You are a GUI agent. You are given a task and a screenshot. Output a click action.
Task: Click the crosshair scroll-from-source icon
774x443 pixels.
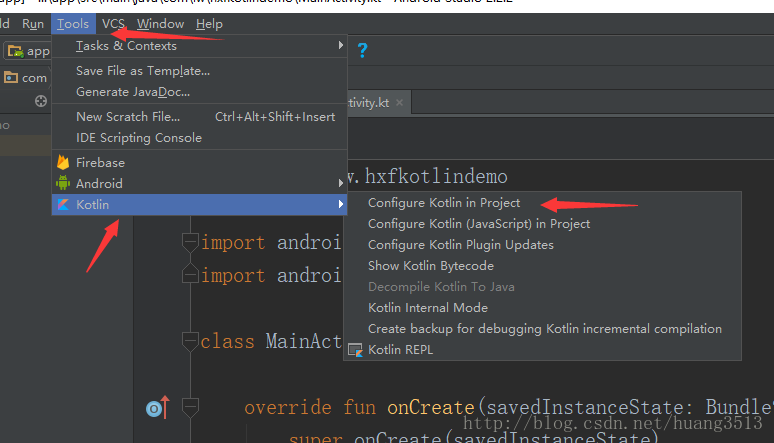click(41, 101)
